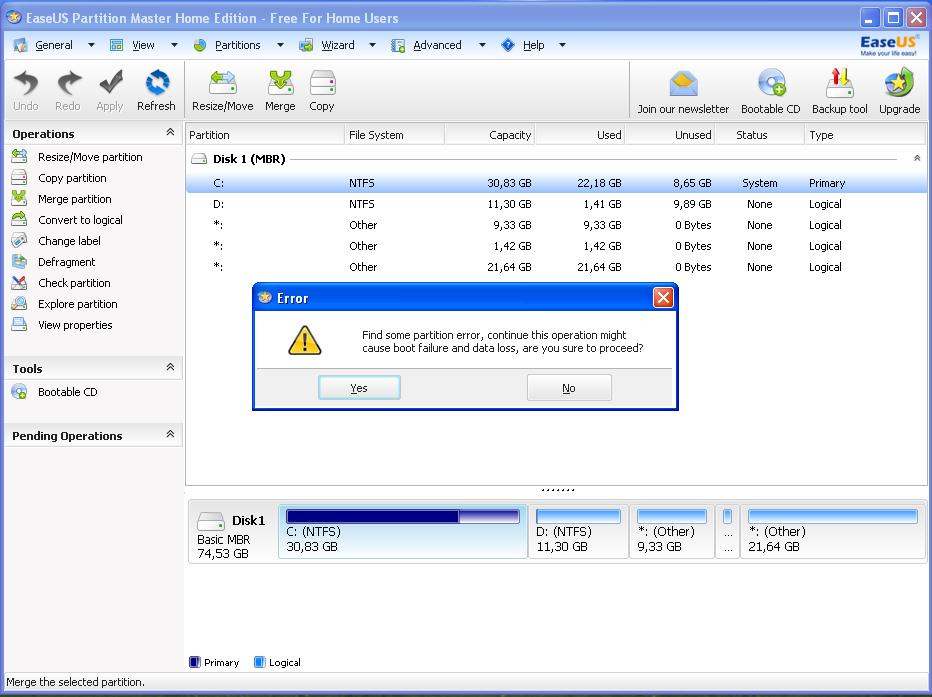
Task: Click No in Error dialog
Action: coord(569,388)
